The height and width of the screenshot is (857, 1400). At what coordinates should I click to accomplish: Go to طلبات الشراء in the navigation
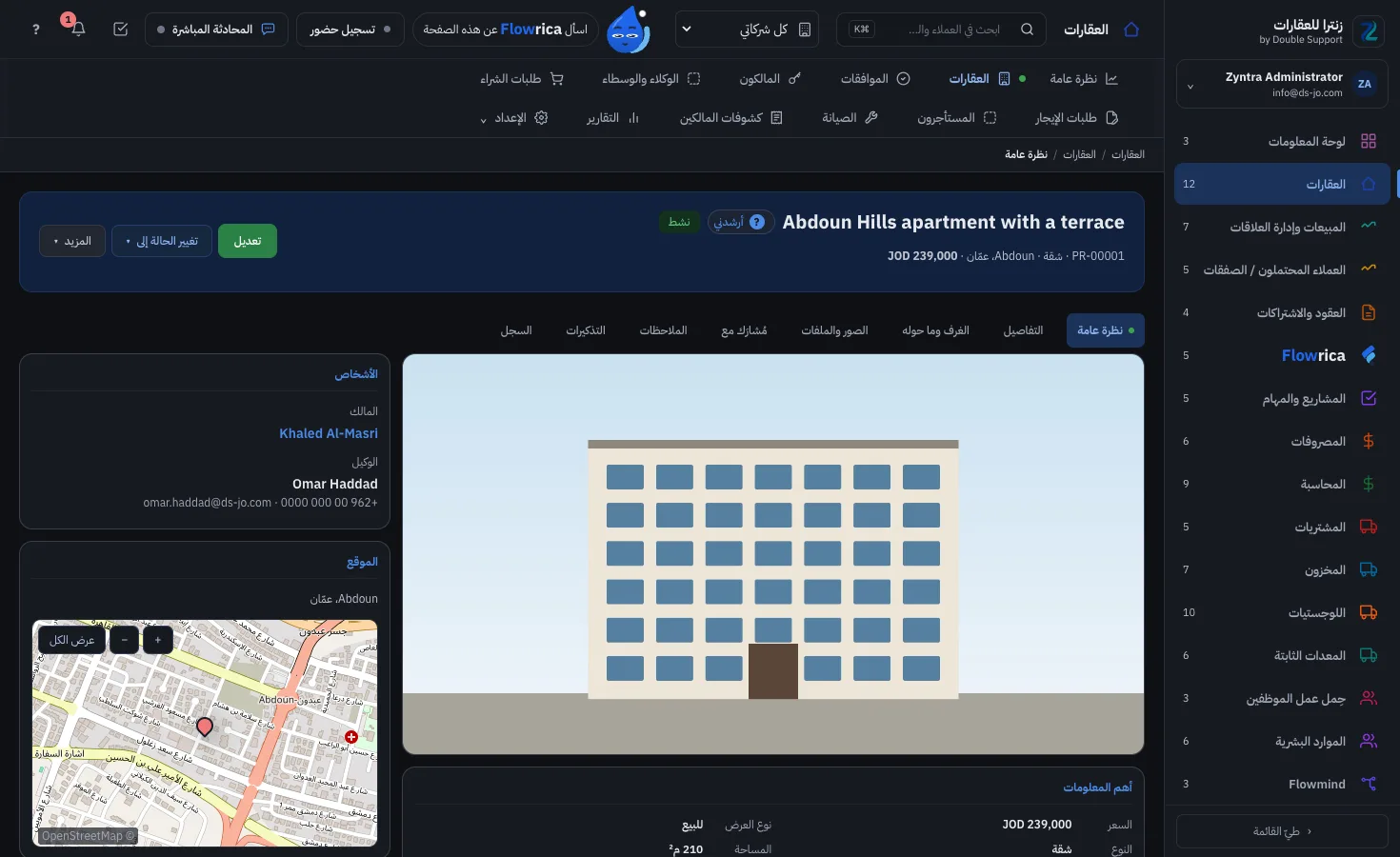coord(522,79)
